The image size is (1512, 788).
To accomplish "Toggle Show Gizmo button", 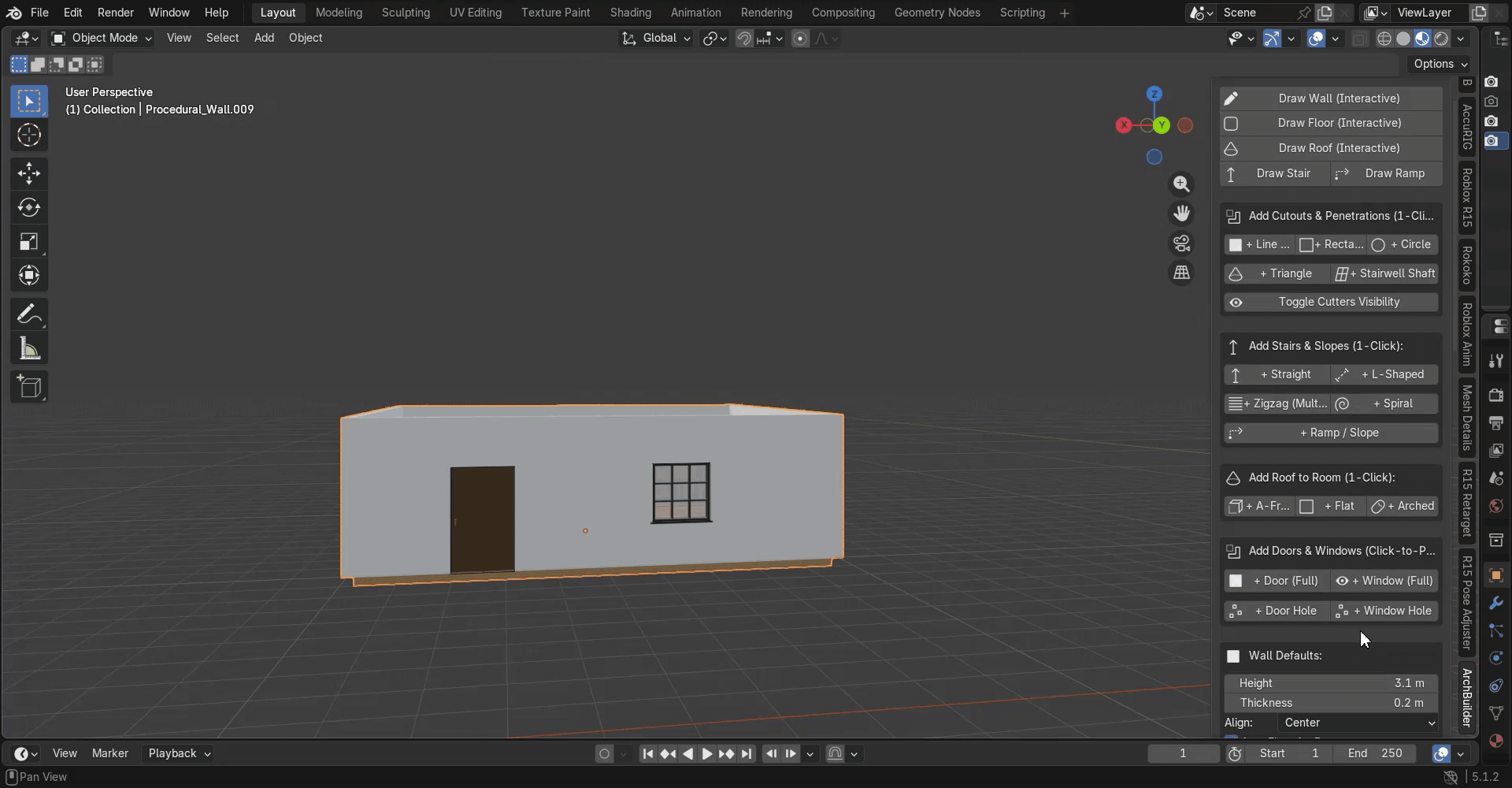I will pos(1272,39).
